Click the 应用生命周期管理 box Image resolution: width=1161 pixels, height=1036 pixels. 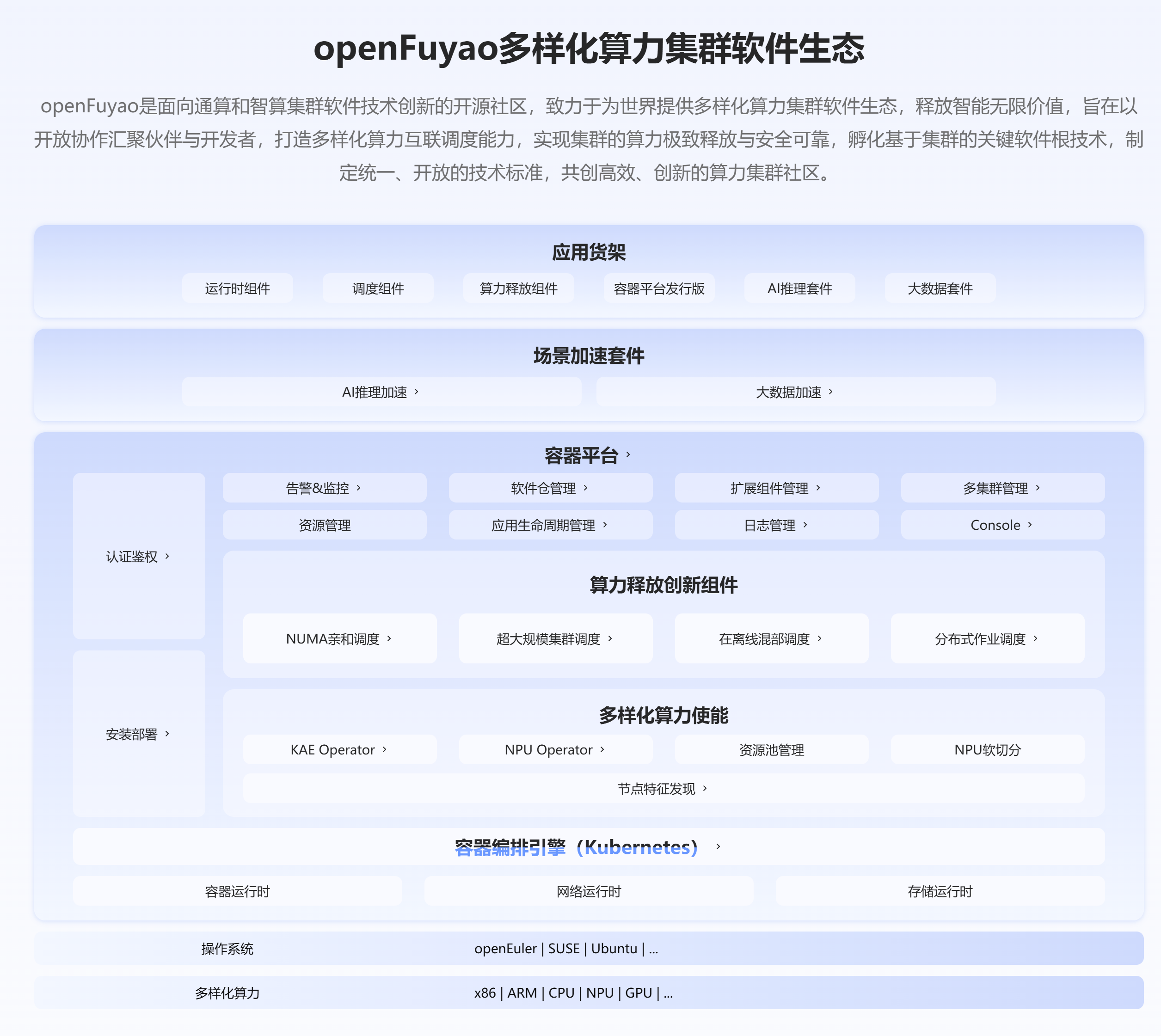[x=550, y=525]
